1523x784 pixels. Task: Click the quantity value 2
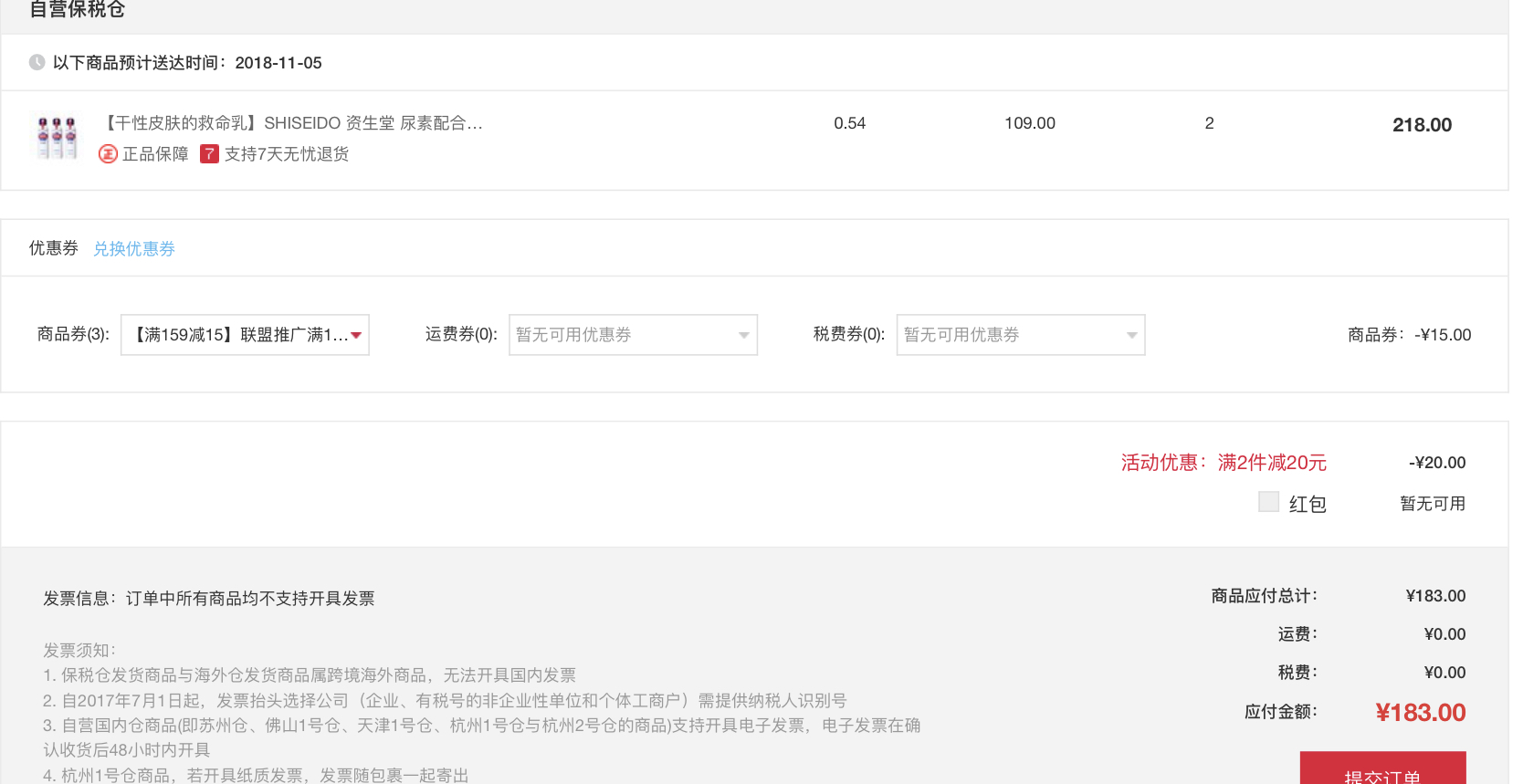[1210, 123]
